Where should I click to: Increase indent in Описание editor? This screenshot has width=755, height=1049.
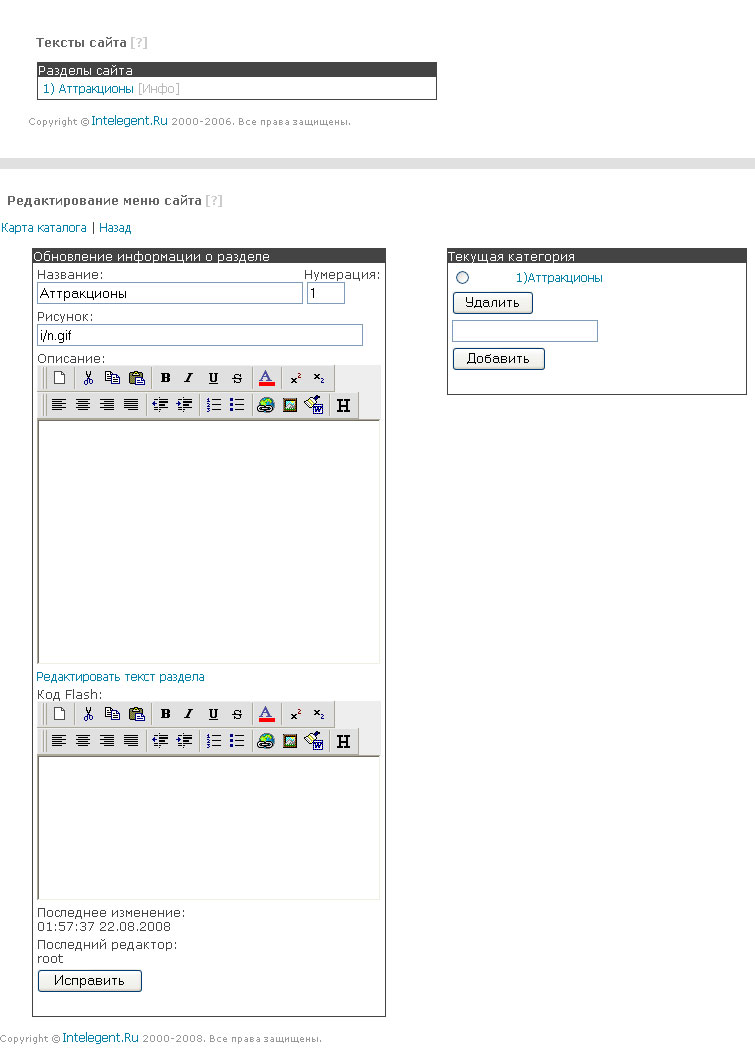[x=184, y=405]
